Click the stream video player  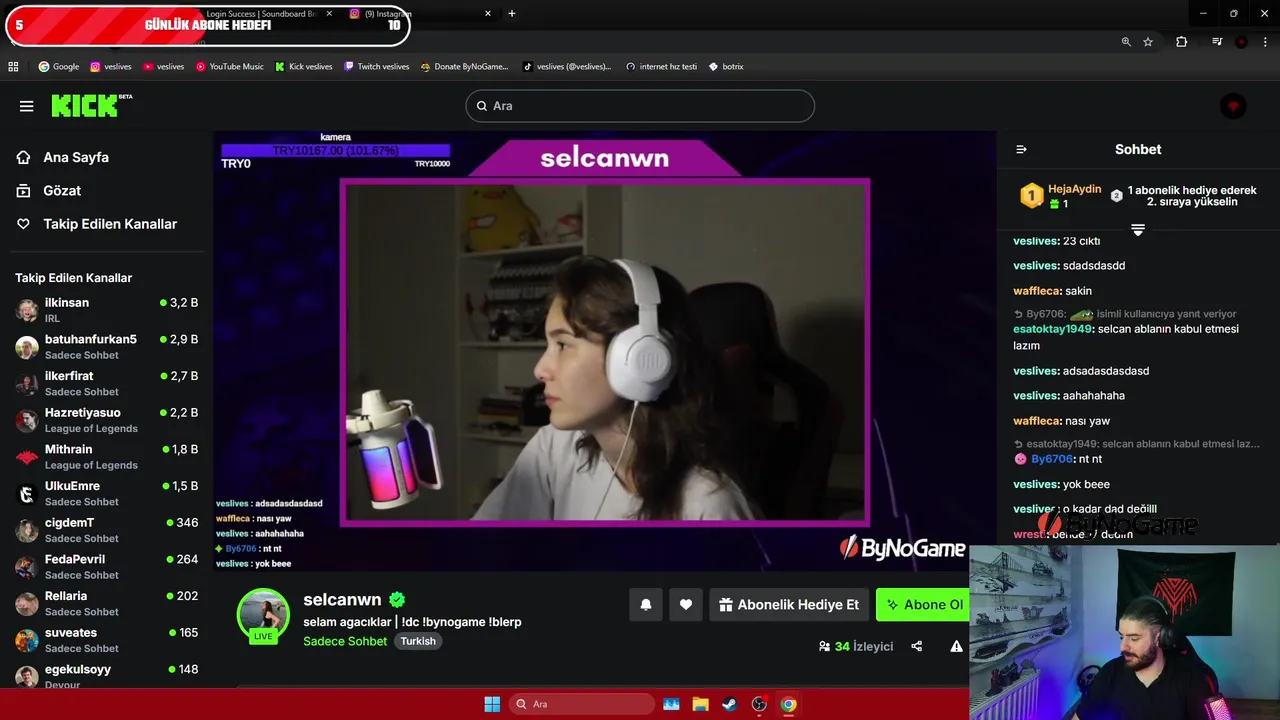tap(604, 352)
